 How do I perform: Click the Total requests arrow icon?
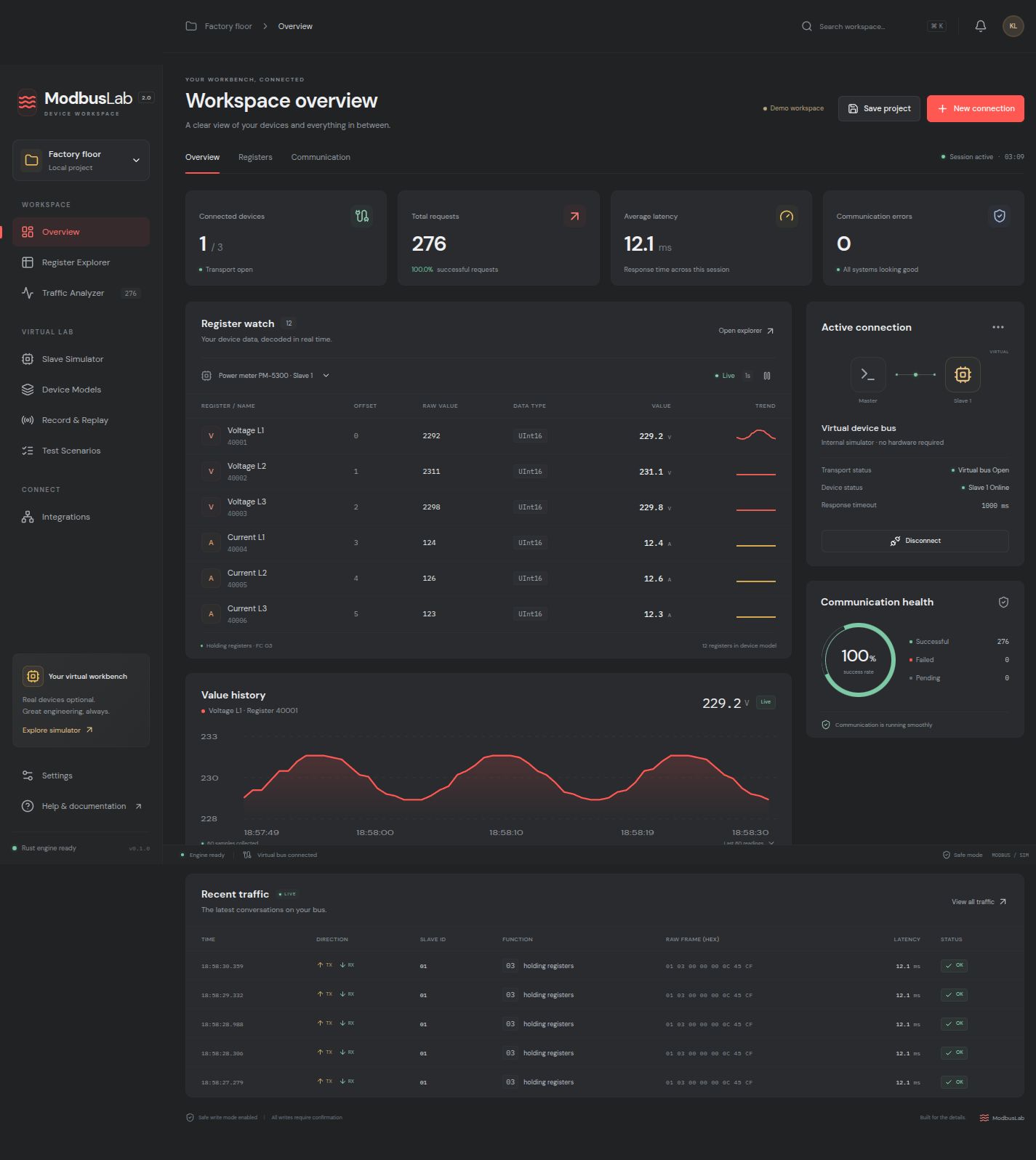coord(574,216)
